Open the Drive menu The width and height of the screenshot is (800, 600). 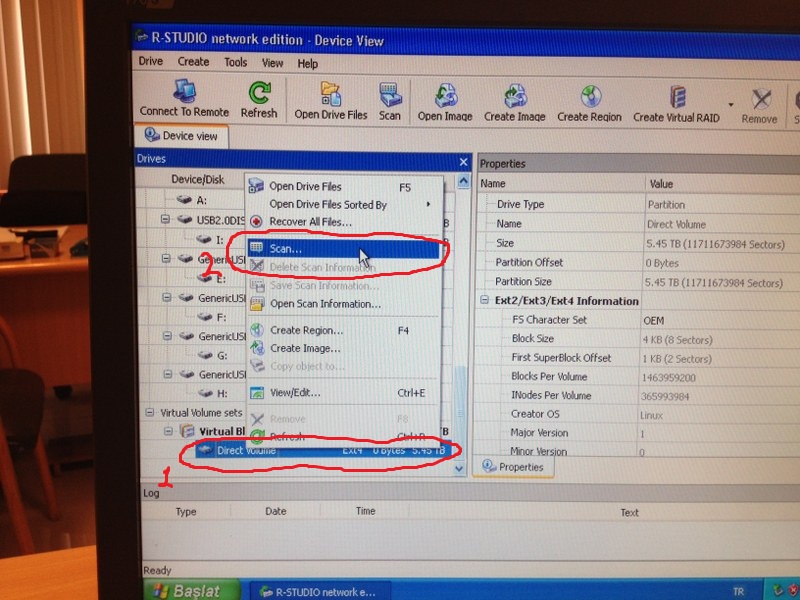tap(151, 61)
